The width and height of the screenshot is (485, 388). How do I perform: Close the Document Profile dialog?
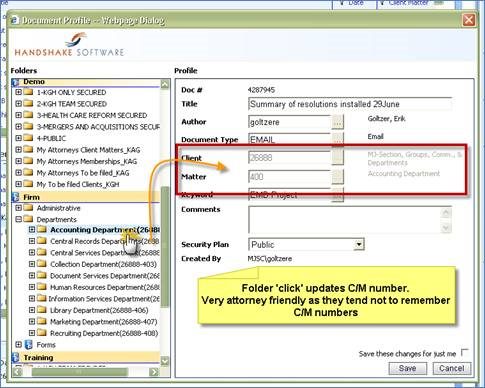(469, 20)
